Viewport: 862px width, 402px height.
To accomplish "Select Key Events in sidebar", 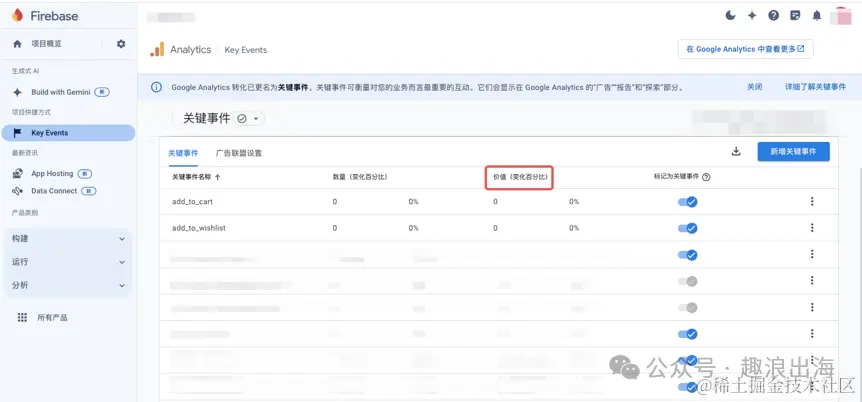I will click(x=69, y=133).
